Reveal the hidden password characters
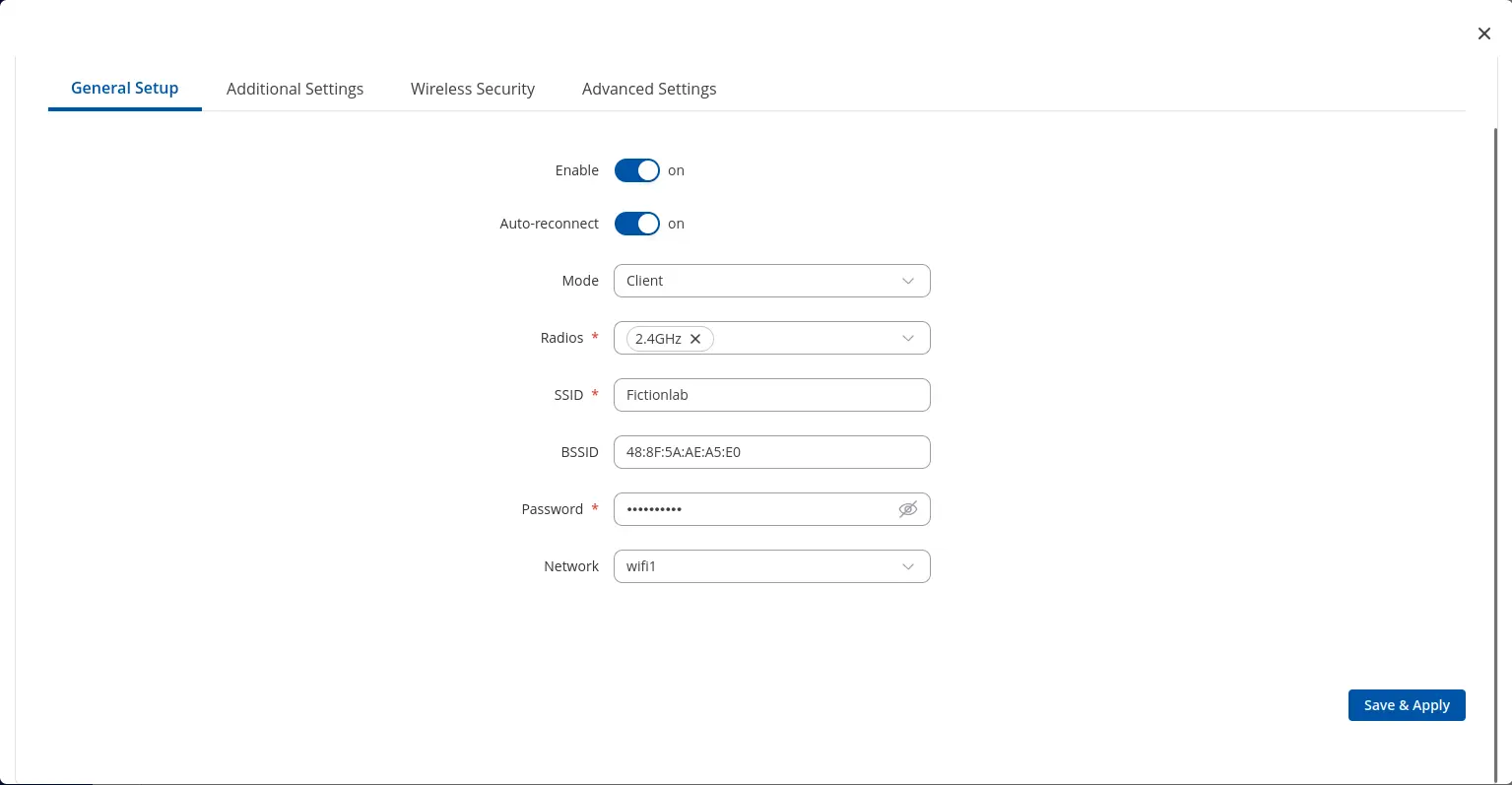Viewport: 1512px width, 785px height. click(x=907, y=509)
